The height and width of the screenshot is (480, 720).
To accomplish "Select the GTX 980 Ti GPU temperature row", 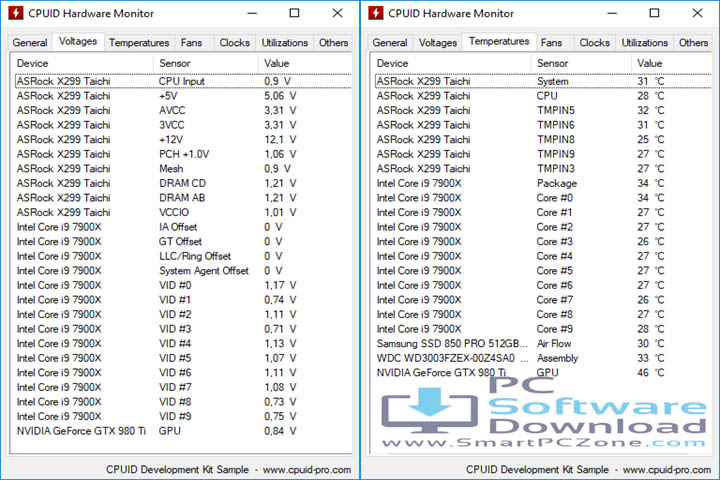I will click(543, 373).
